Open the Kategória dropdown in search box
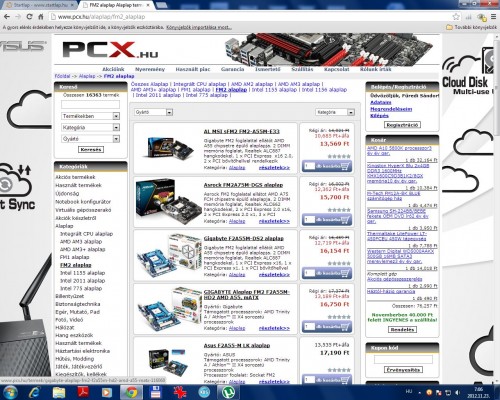Image resolution: width=500 pixels, height=400 pixels. (x=90, y=127)
